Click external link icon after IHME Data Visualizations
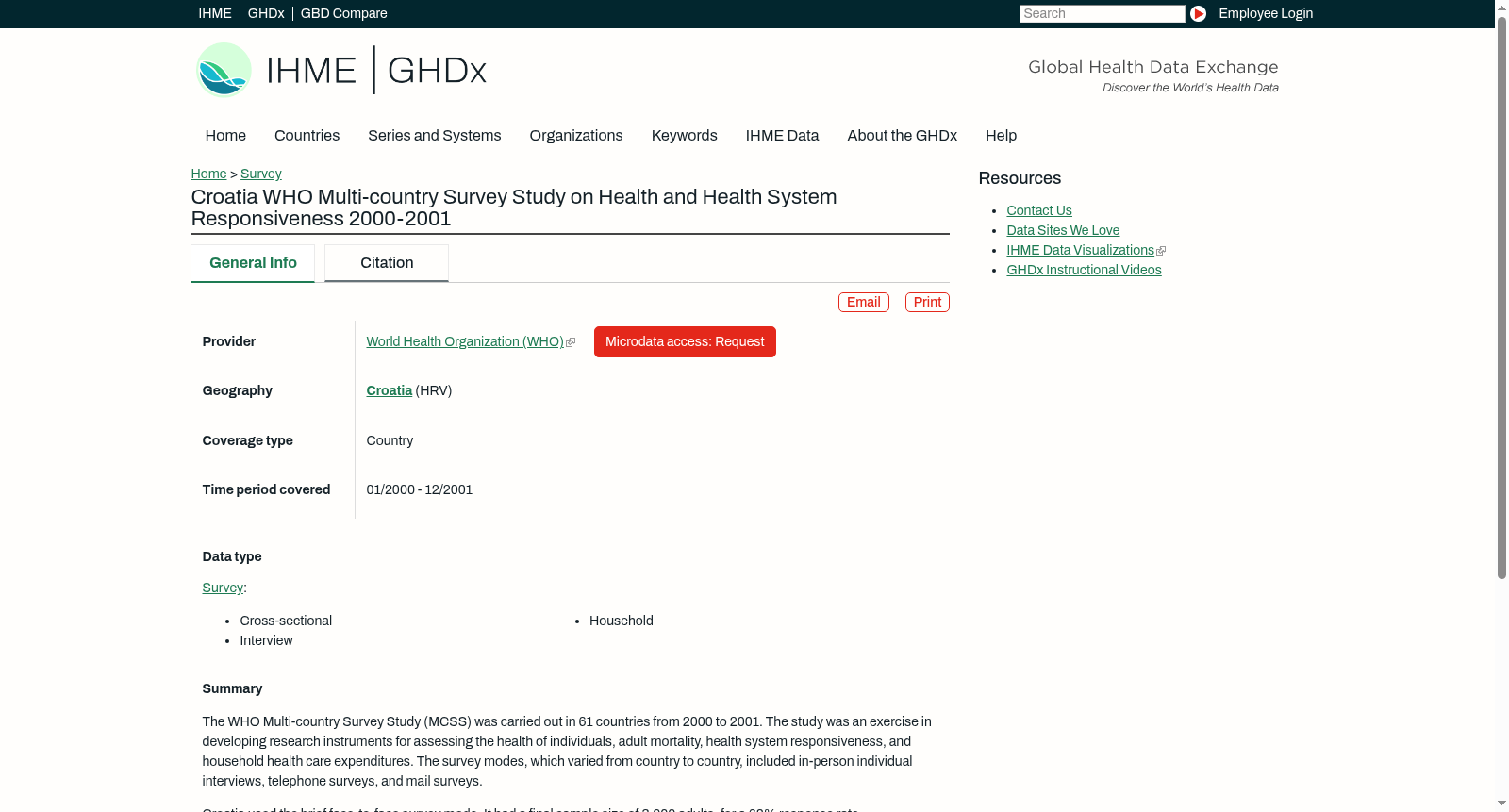The height and width of the screenshot is (812, 1509). [1161, 251]
